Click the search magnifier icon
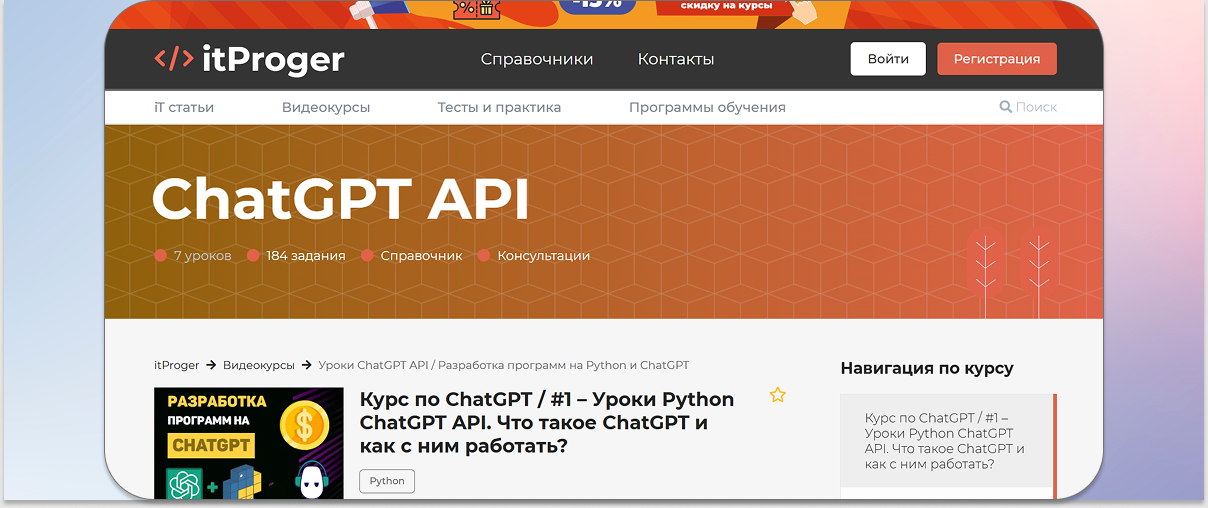This screenshot has height=508, width=1208. pos(1005,107)
